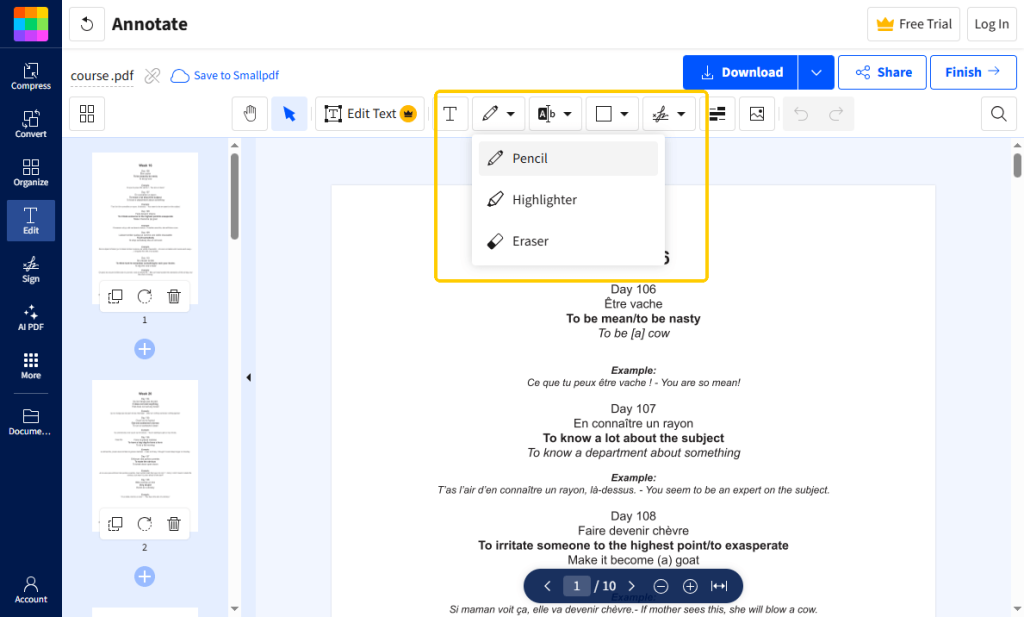Go to next page in navigator
This screenshot has width=1024, height=617.
pyautogui.click(x=632, y=586)
